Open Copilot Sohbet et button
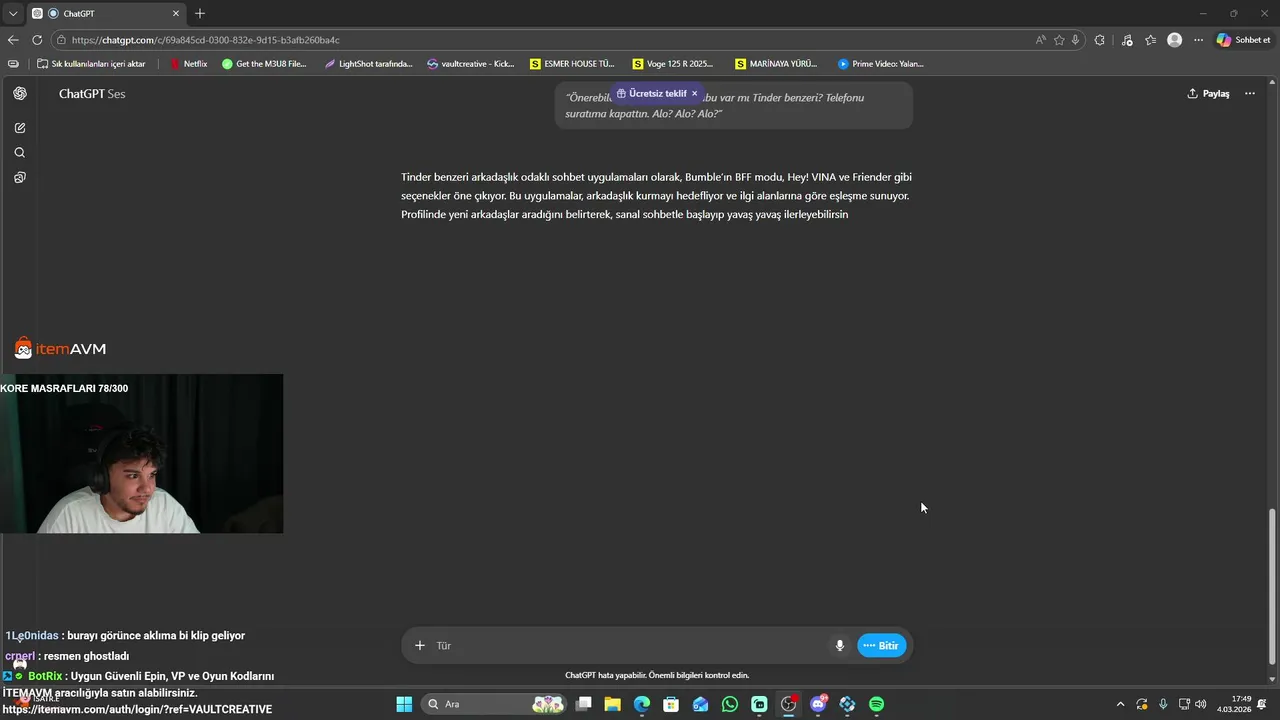 1243,40
